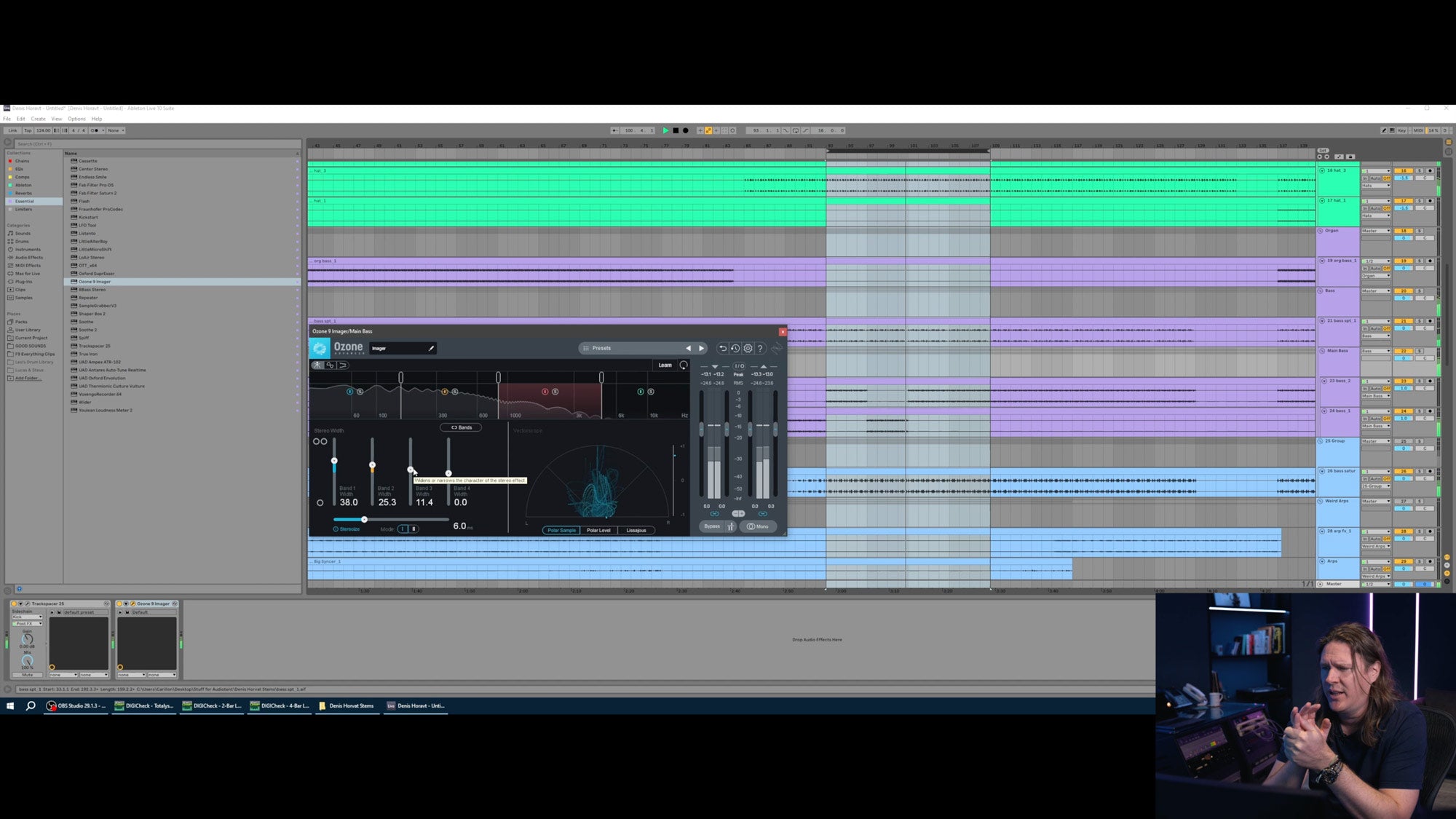Go to next preset arrow in Ozone
Image resolution: width=1456 pixels, height=819 pixels.
701,348
